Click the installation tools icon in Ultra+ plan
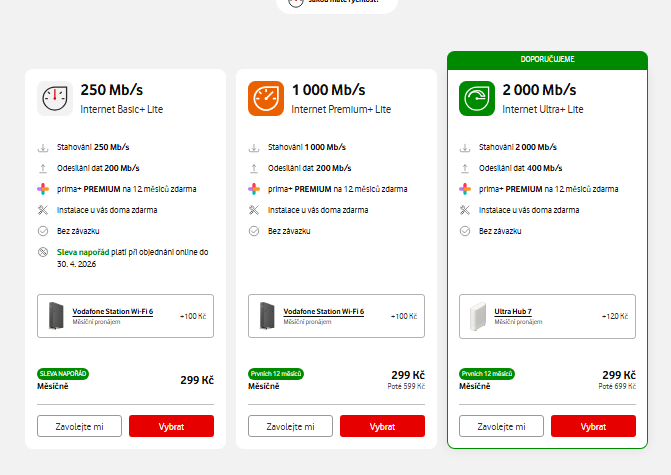This screenshot has width=671, height=475. tap(464, 210)
